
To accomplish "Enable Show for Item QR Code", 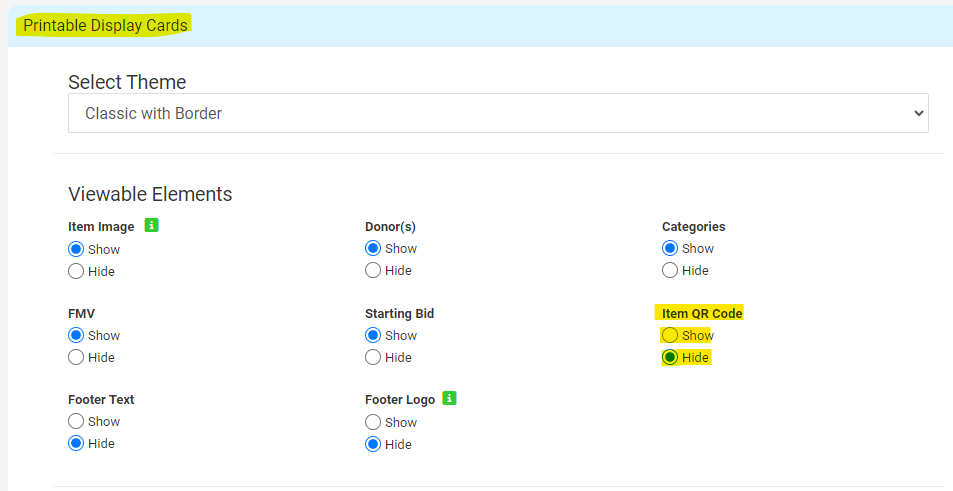I will pyautogui.click(x=670, y=335).
